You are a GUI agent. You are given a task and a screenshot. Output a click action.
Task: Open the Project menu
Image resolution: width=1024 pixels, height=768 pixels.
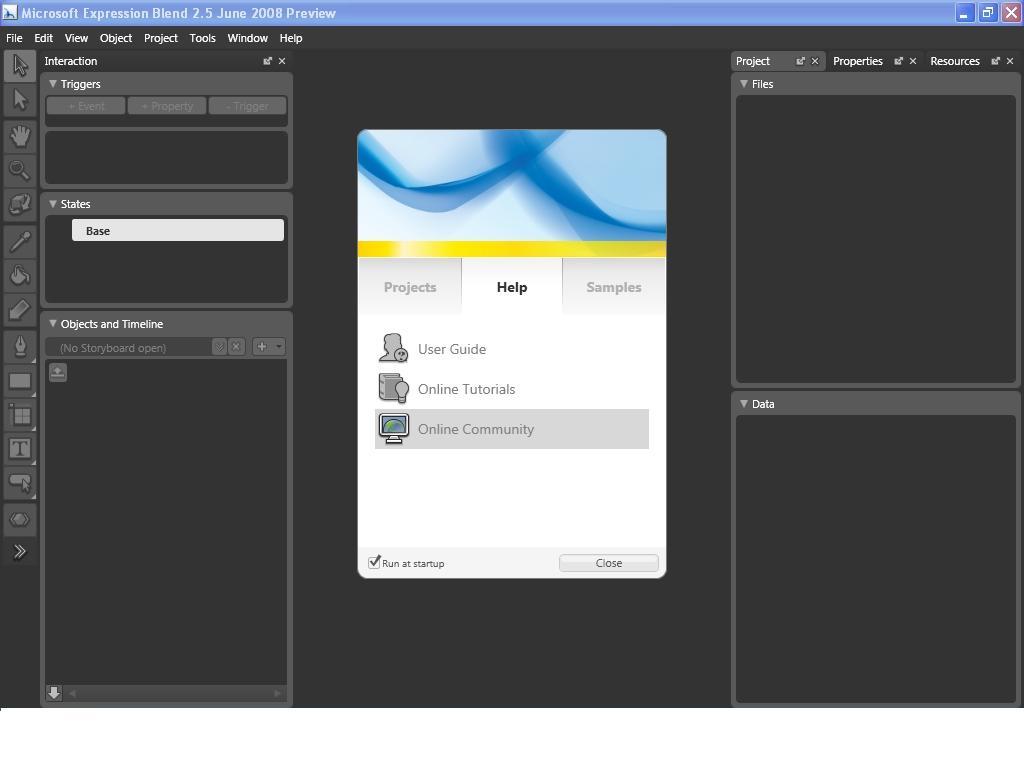(x=161, y=38)
